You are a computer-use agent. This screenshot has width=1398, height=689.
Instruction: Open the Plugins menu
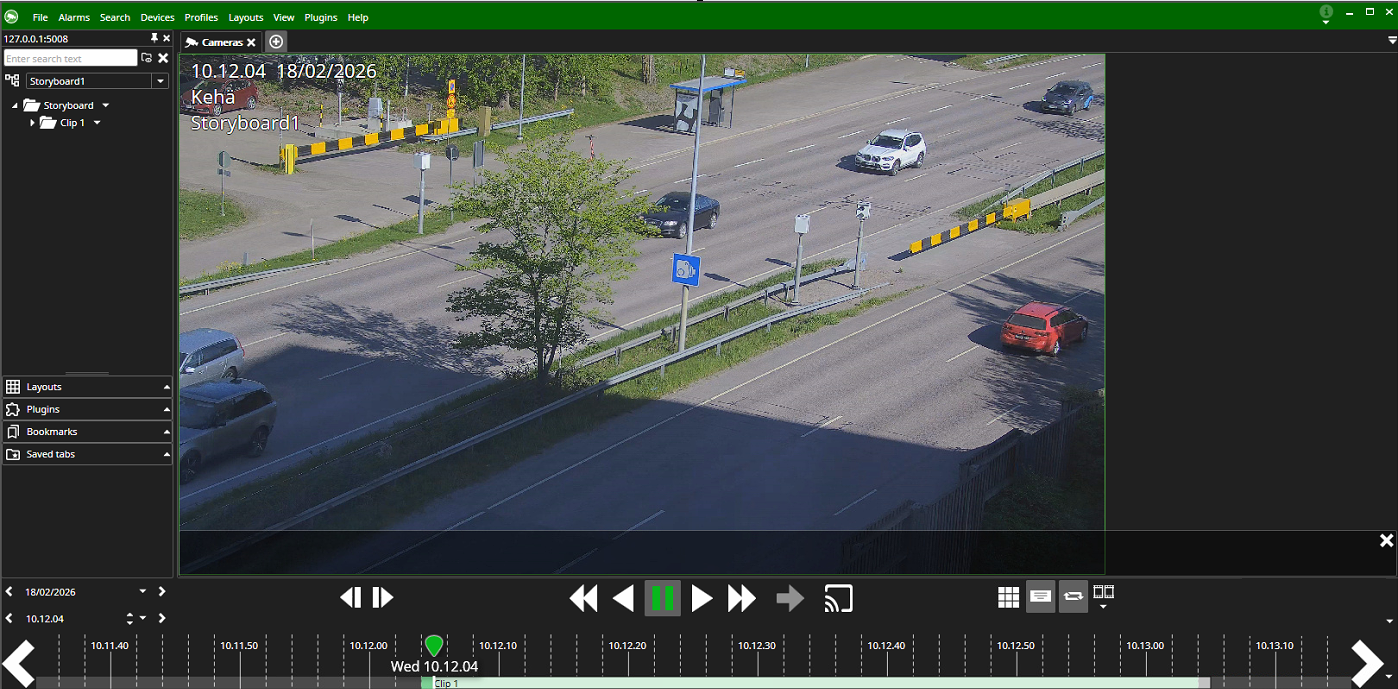321,17
